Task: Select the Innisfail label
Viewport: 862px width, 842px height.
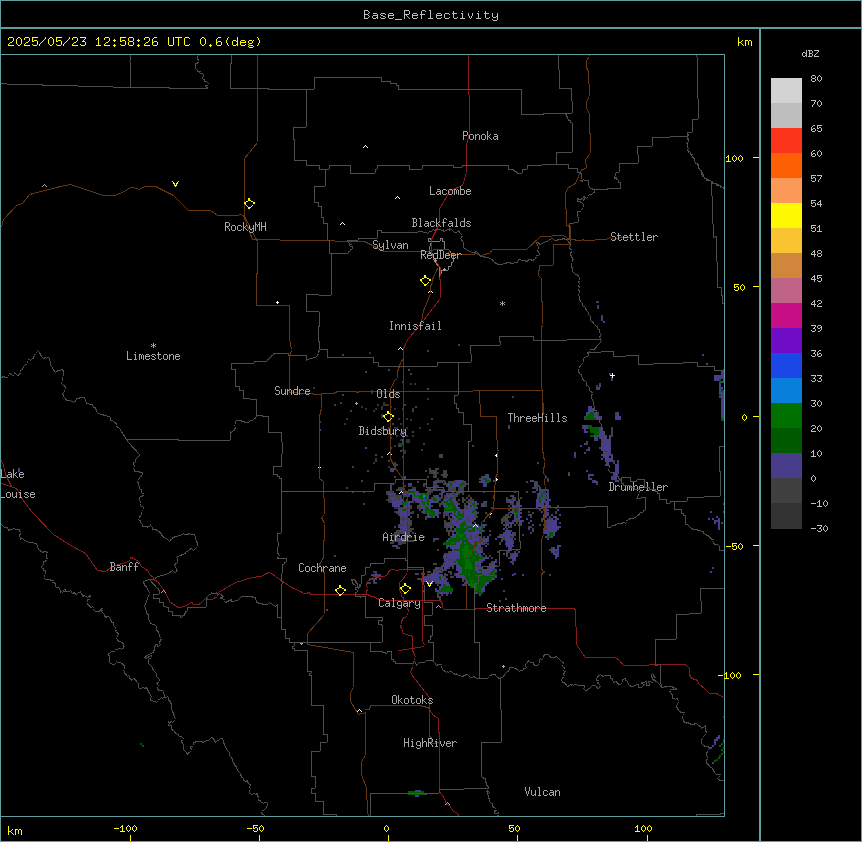Action: tap(415, 326)
